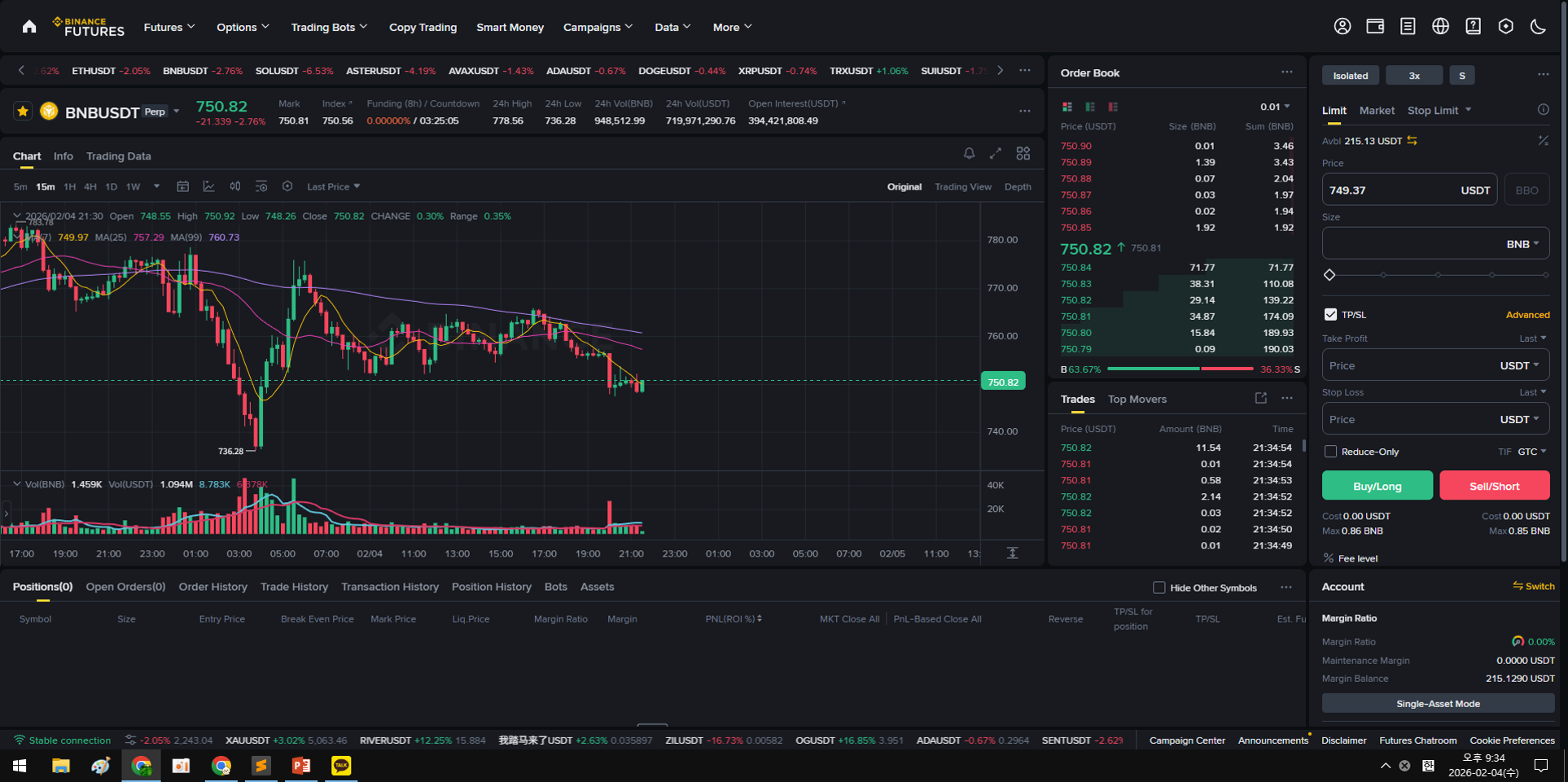Screen dimensions: 1568x782
Task: Switch margin mode via Isolated button
Action: [x=1350, y=76]
